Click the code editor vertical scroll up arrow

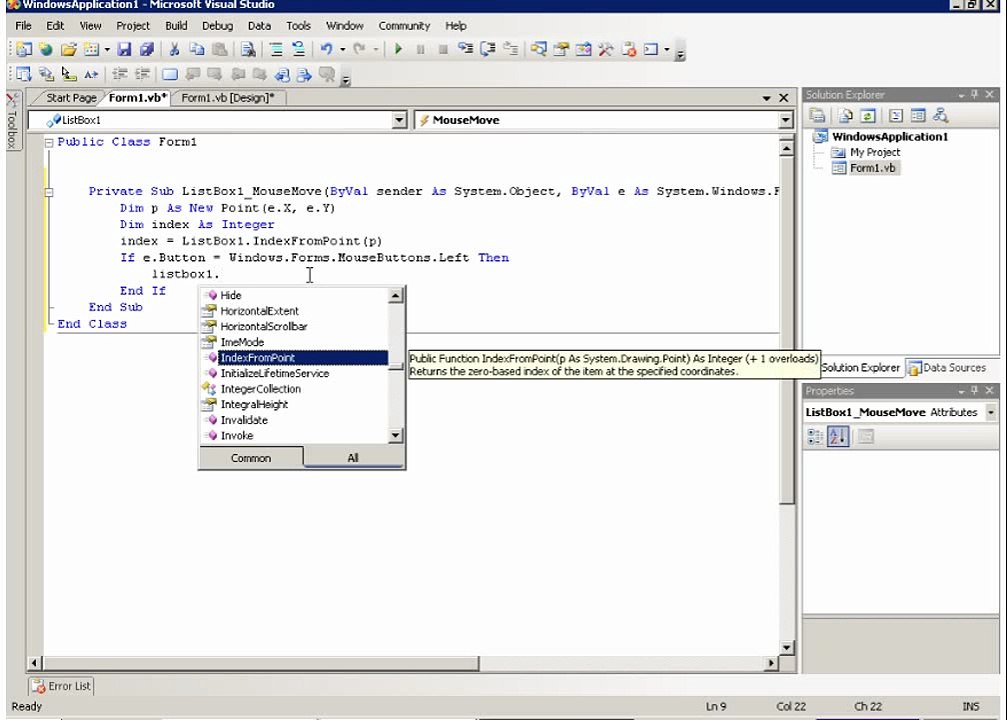coord(786,149)
